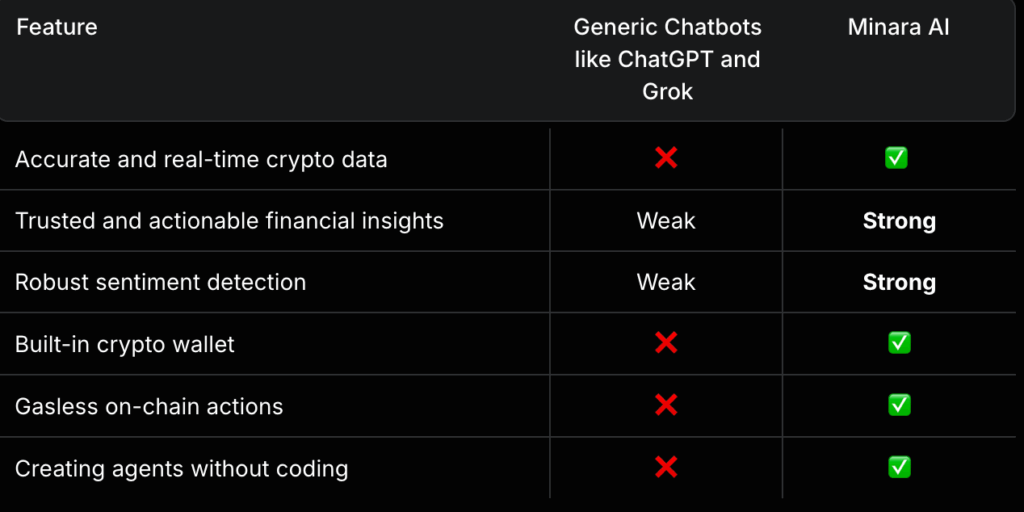This screenshot has height=512, width=1024.
Task: Click green check for creating agents without coding
Action: coord(899,467)
